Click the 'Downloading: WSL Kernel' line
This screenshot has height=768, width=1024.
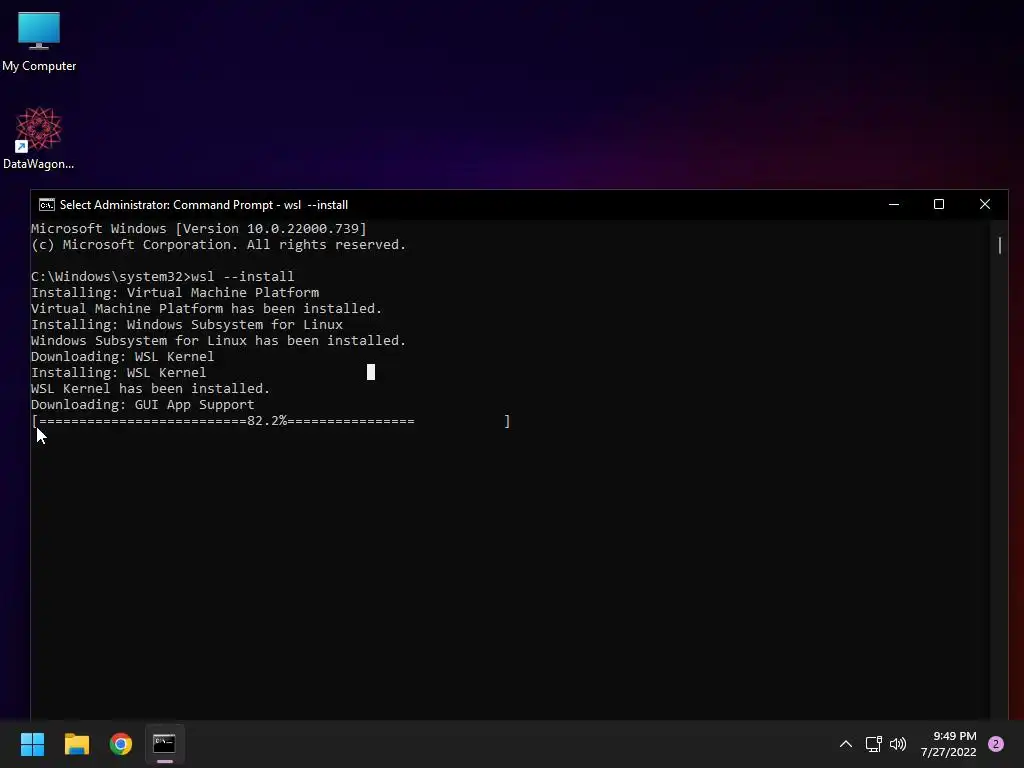click(x=122, y=357)
